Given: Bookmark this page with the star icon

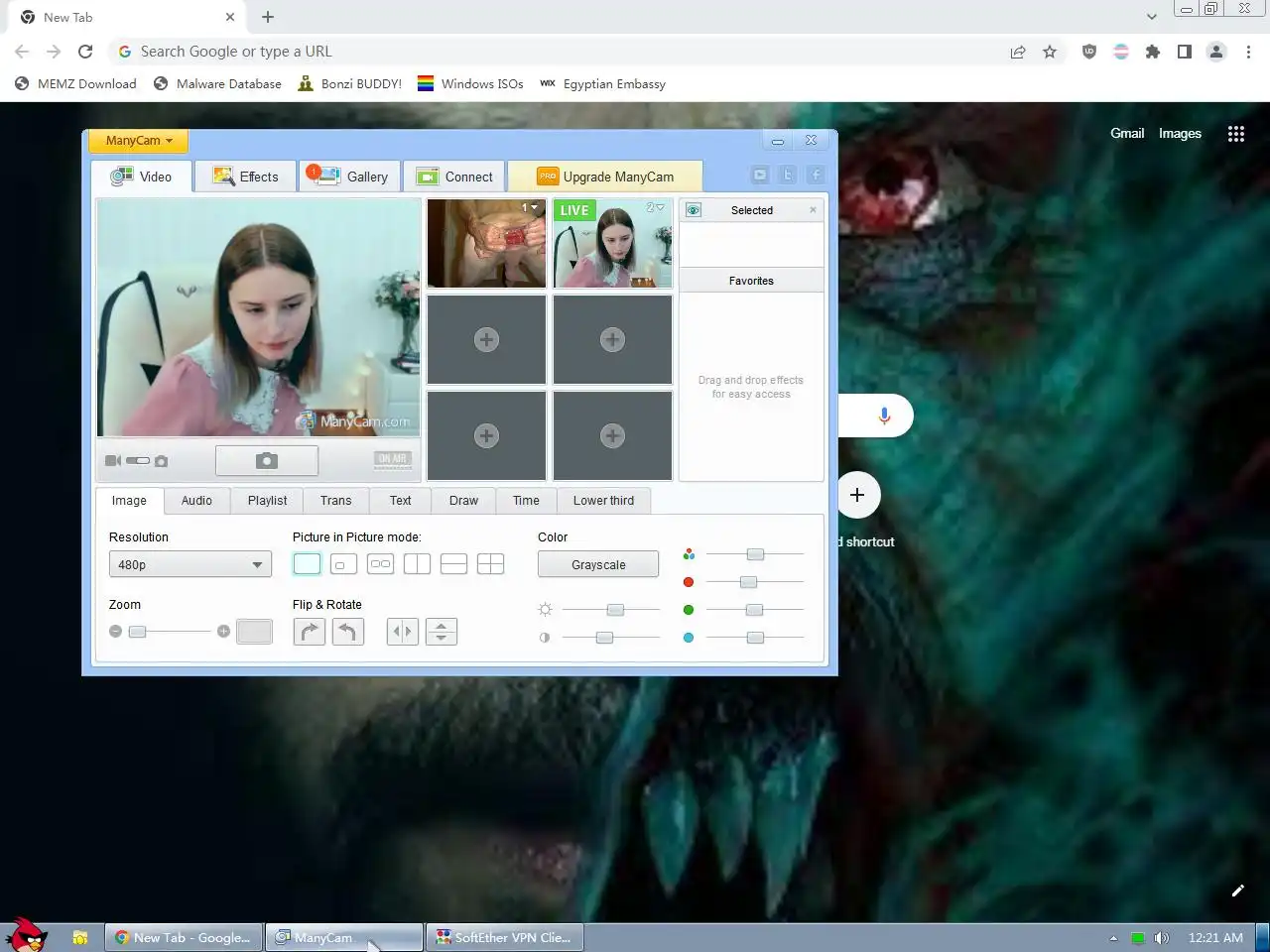Looking at the screenshot, I should click(x=1050, y=52).
